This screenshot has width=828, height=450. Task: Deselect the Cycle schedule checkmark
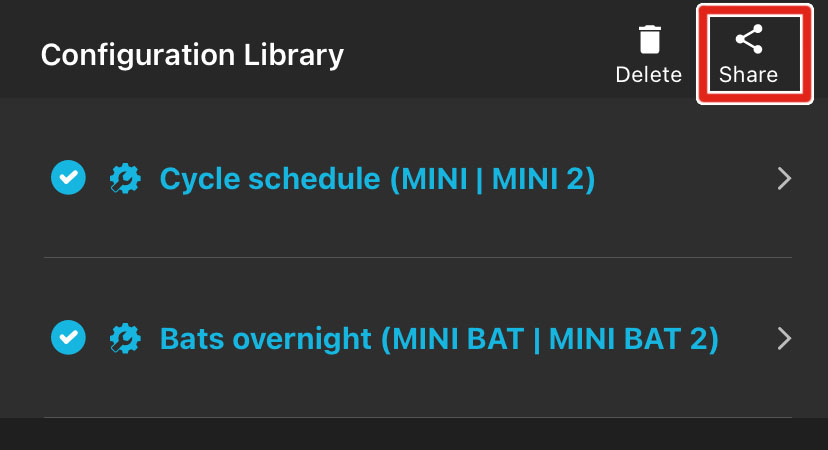pos(68,179)
